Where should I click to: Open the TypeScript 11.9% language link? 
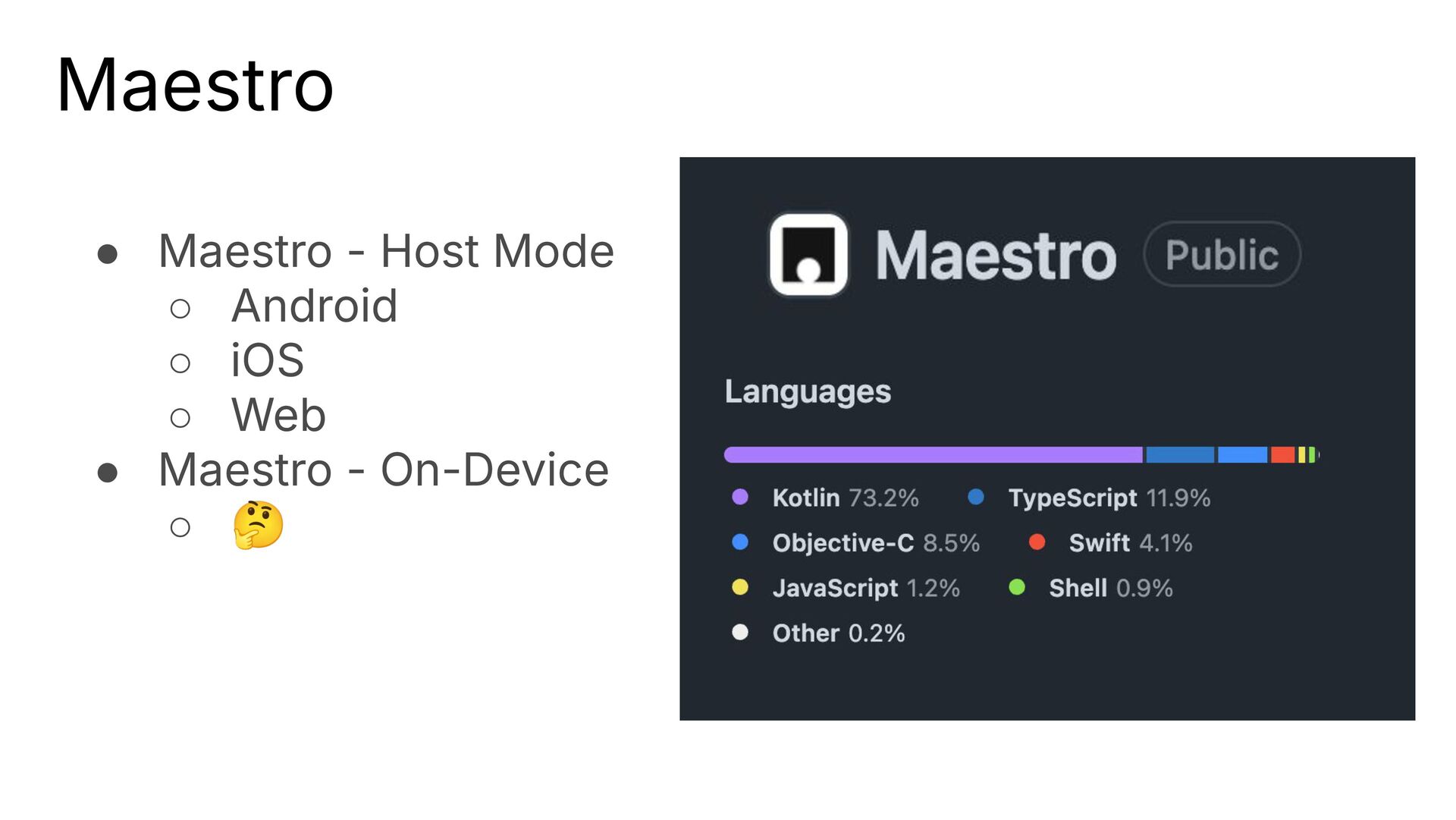(1109, 498)
